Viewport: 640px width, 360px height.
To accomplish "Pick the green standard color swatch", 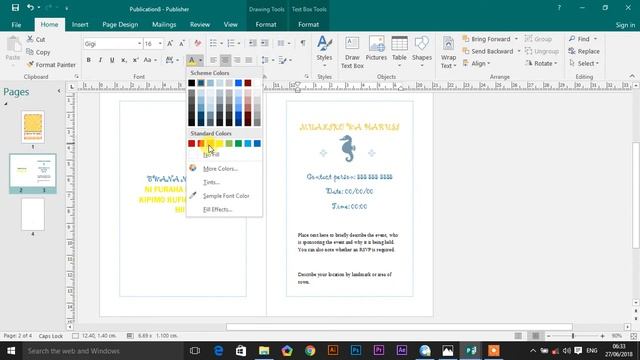I will click(x=238, y=143).
